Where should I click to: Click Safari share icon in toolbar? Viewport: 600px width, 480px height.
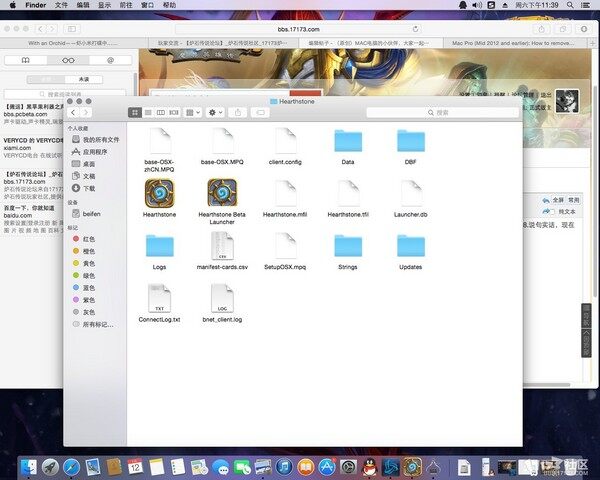tap(541, 29)
